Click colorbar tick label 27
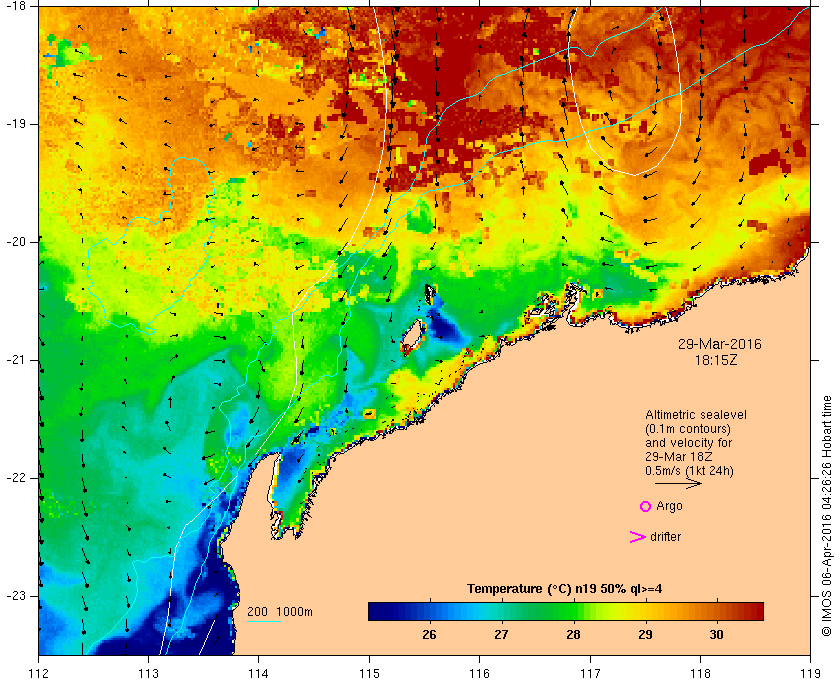Image resolution: width=840 pixels, height=680 pixels. 501,635
